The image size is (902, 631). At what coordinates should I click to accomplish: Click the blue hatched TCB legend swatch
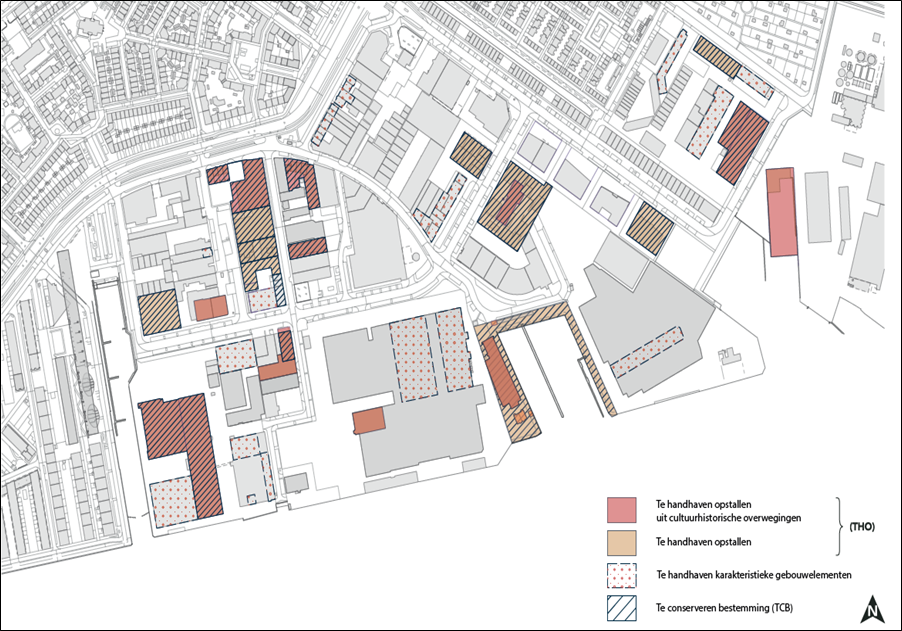621,608
